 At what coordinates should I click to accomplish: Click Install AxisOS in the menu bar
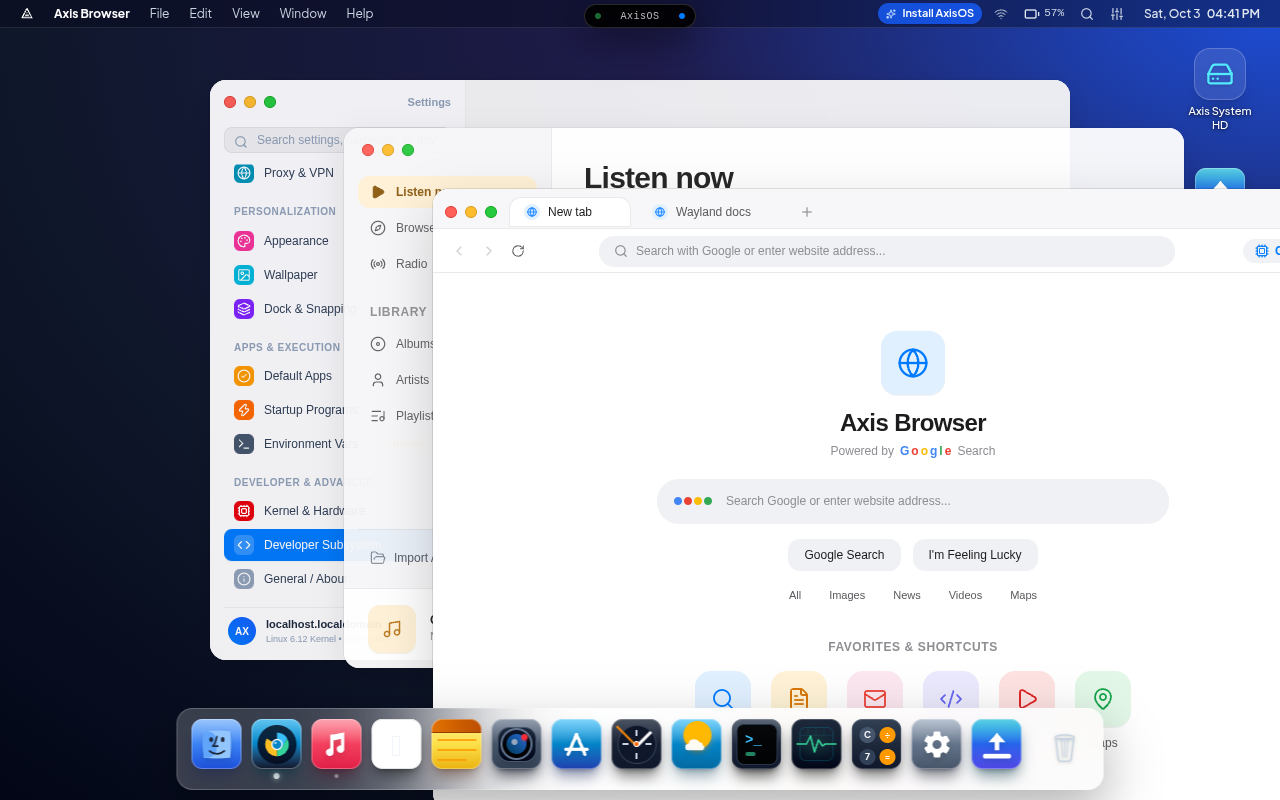click(x=930, y=14)
